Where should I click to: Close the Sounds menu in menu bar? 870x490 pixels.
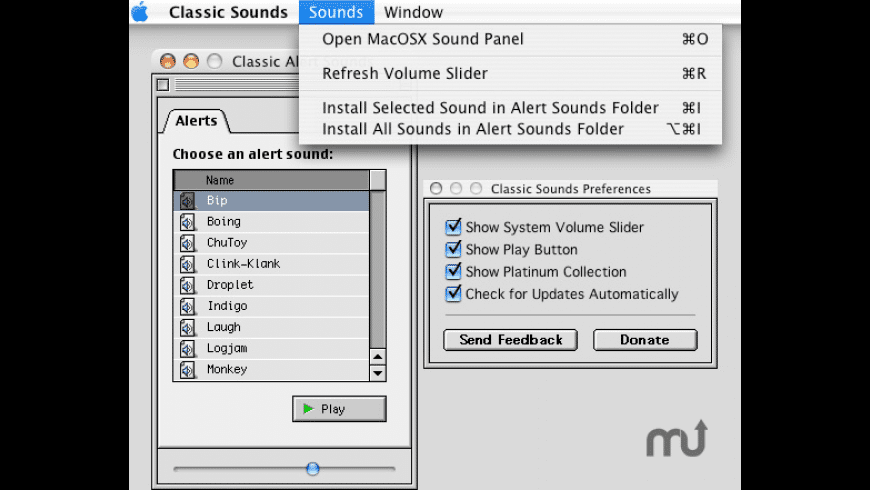[336, 12]
